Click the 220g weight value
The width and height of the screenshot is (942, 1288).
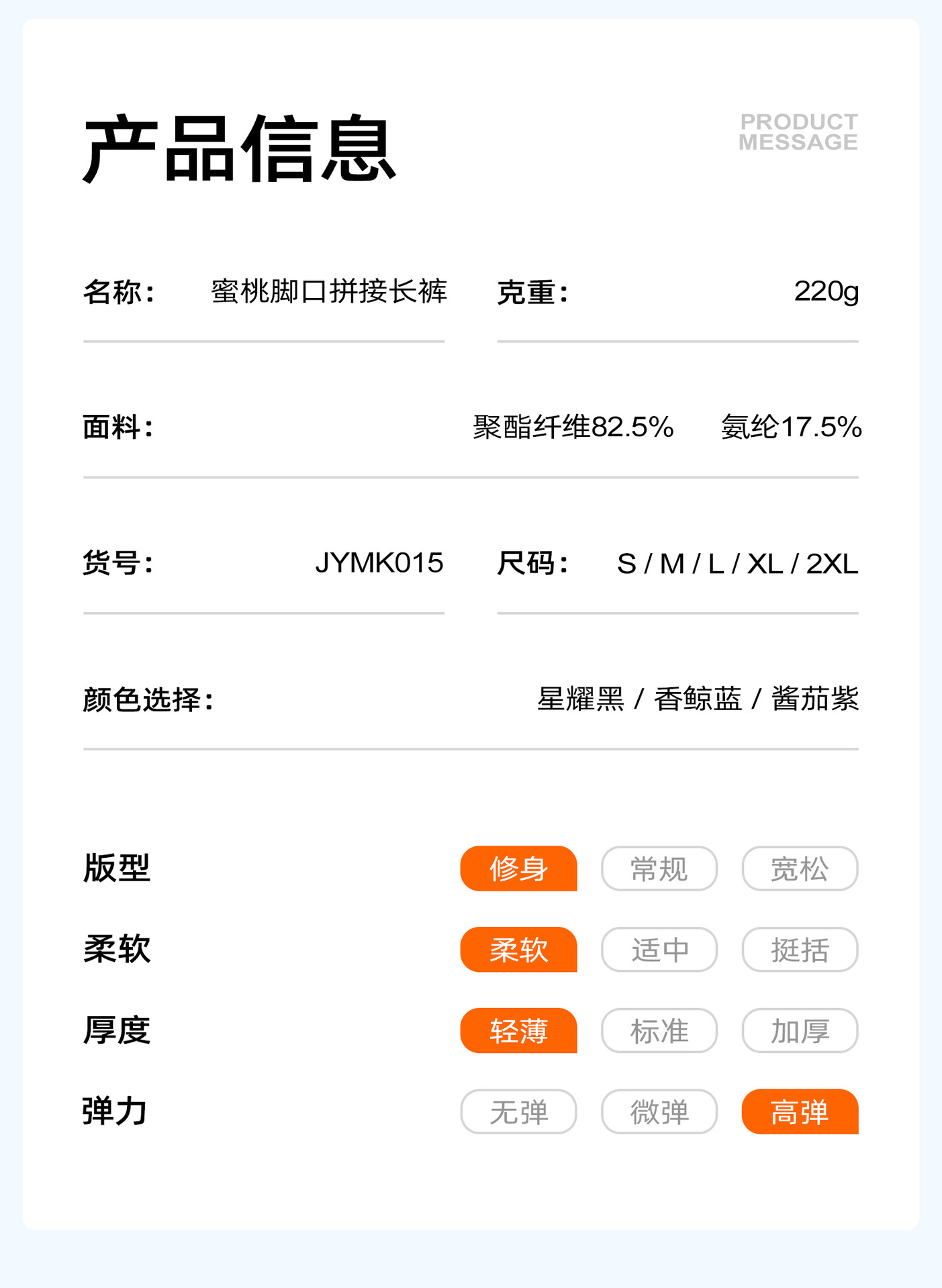[x=826, y=291]
